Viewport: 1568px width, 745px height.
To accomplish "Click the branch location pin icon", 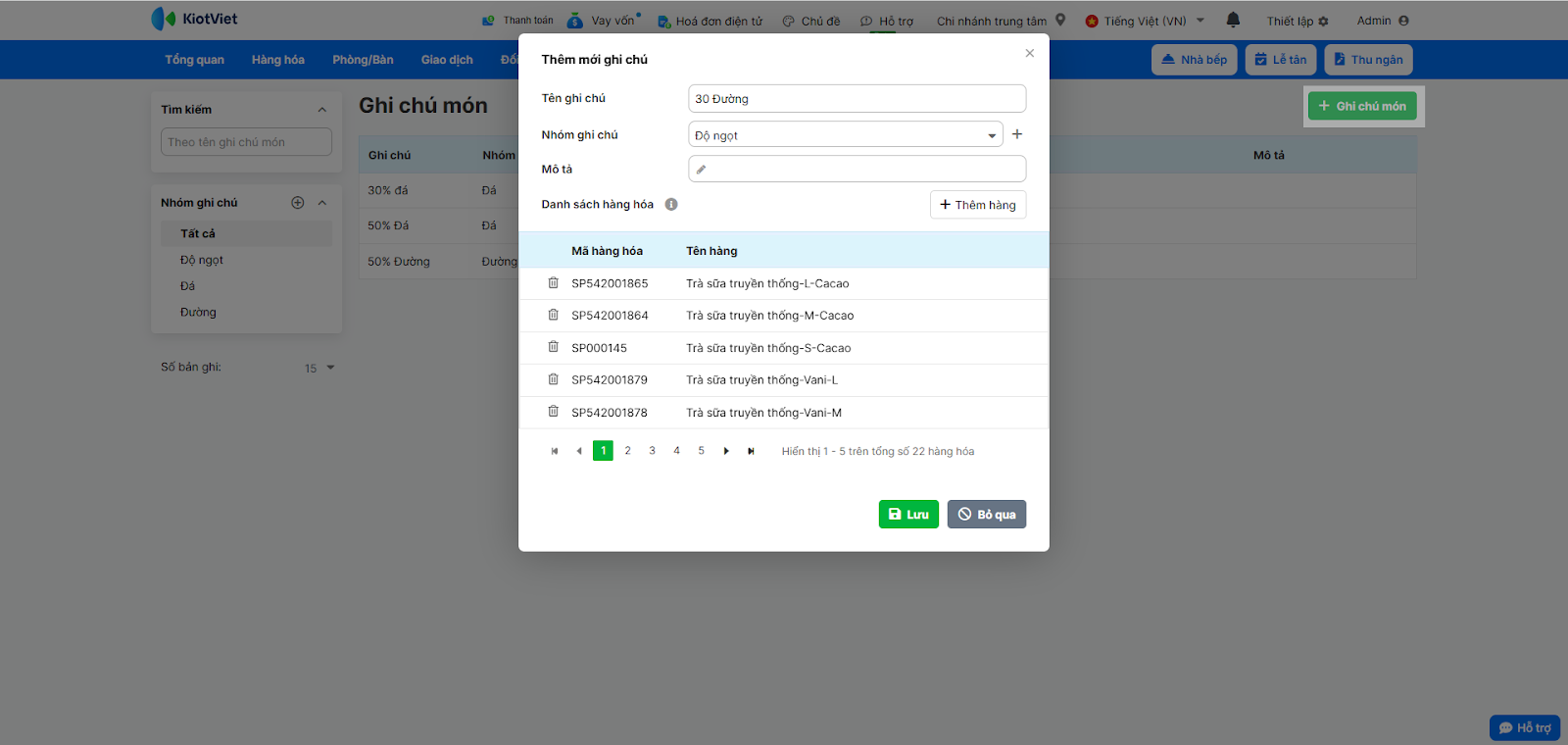I will 1060,20.
